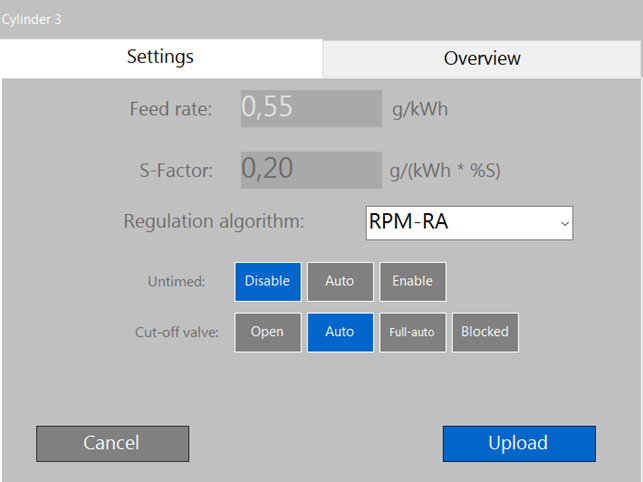Upload the cylinder settings

(519, 443)
